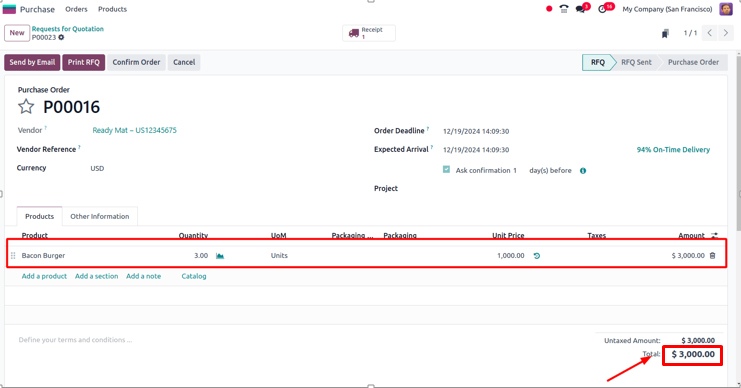Click Send by Email button

32,62
